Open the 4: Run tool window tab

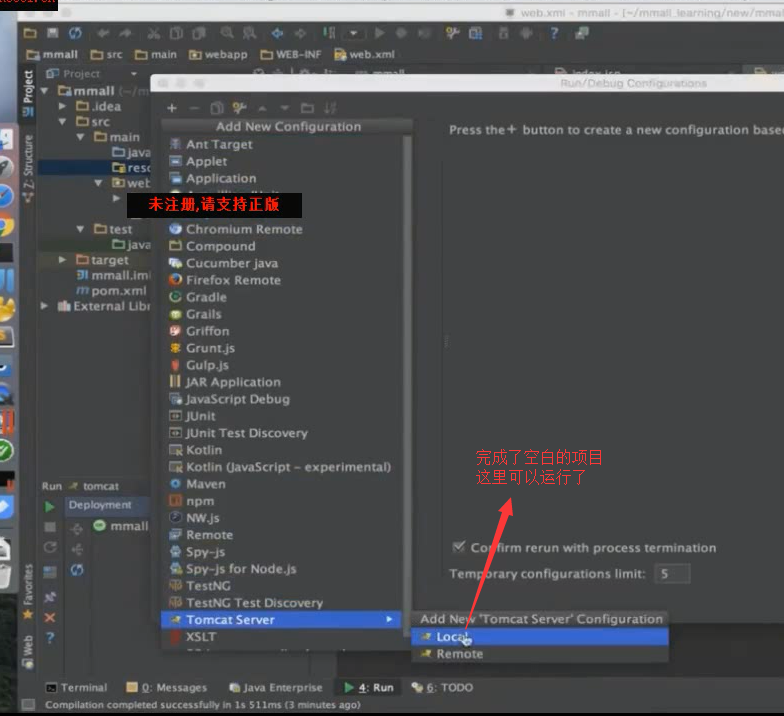369,688
